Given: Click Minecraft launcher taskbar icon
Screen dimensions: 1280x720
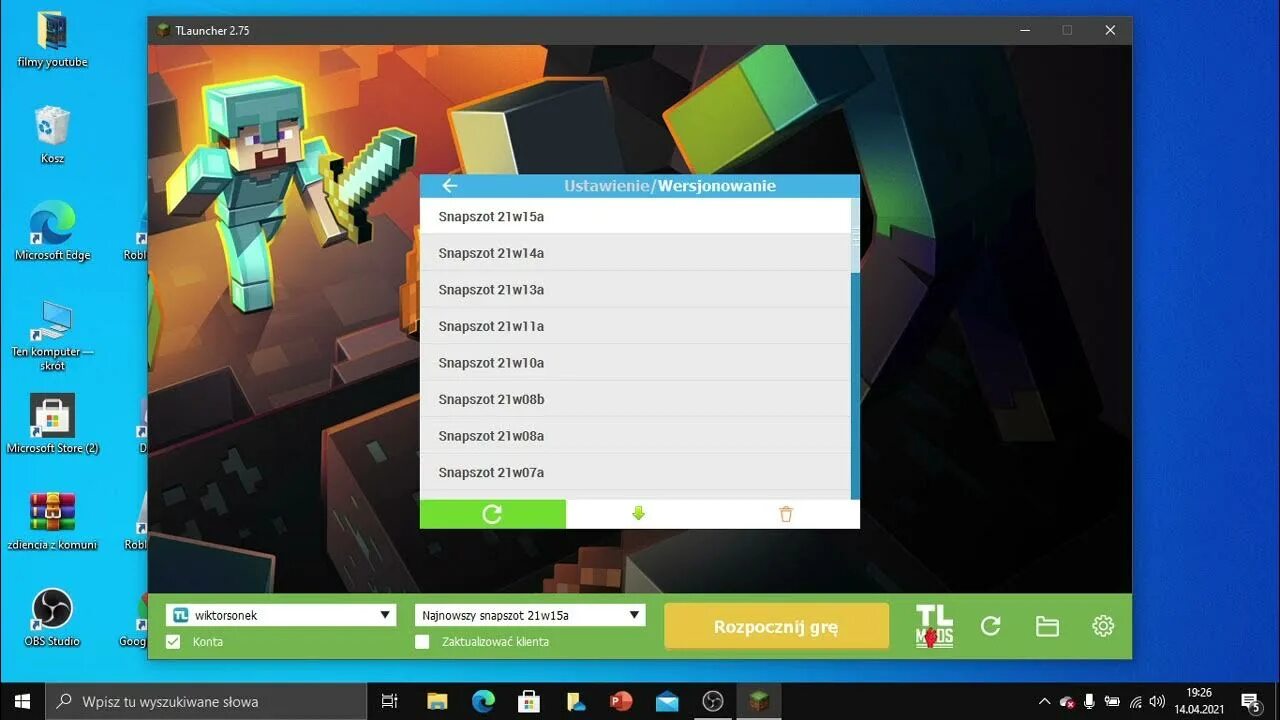Looking at the screenshot, I should pos(759,701).
